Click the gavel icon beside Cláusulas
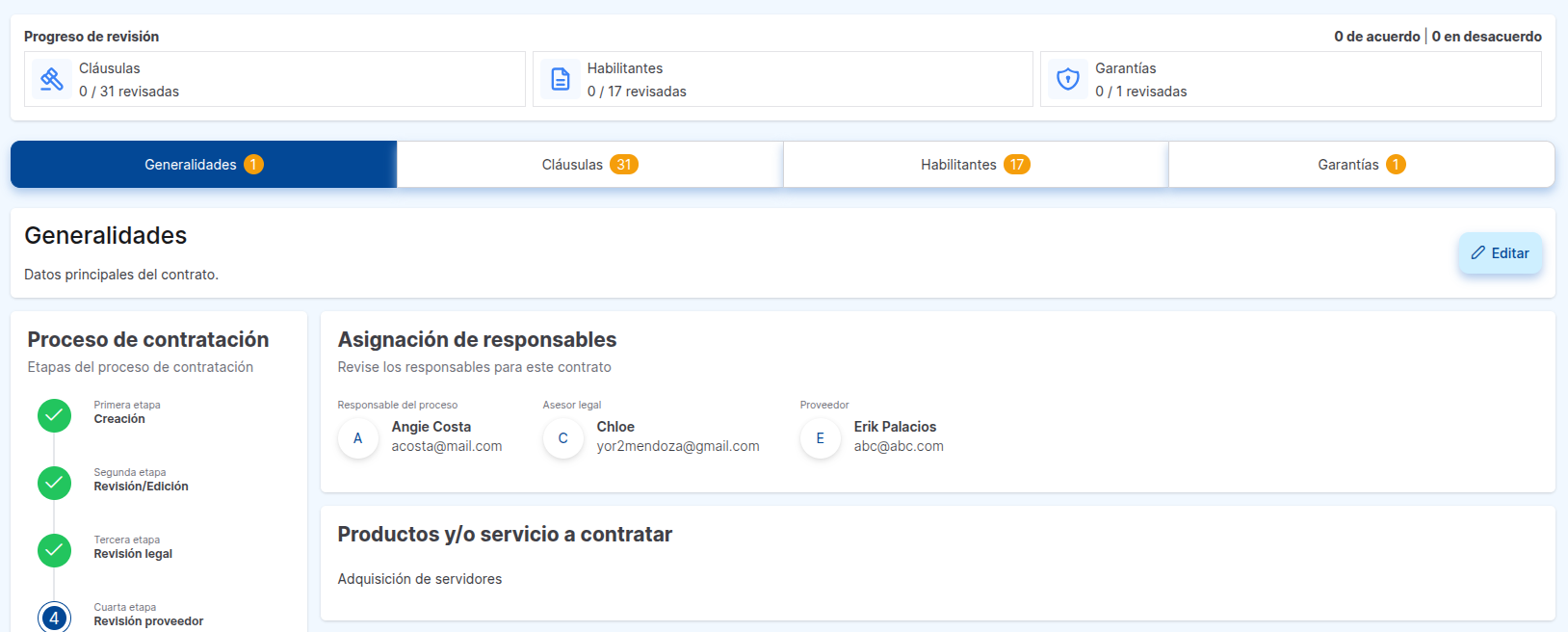1568x632 pixels. click(52, 79)
